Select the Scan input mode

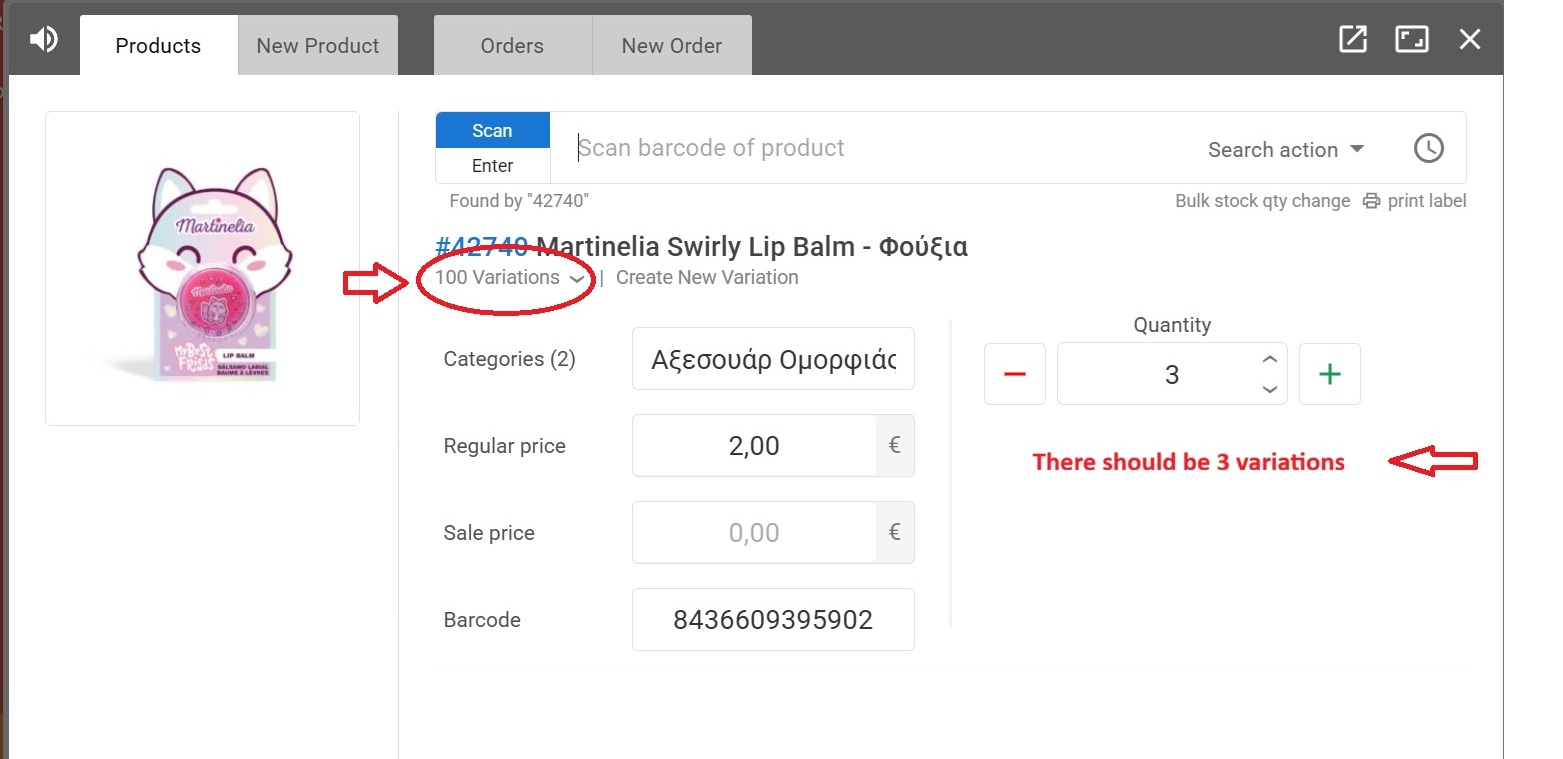pos(492,131)
